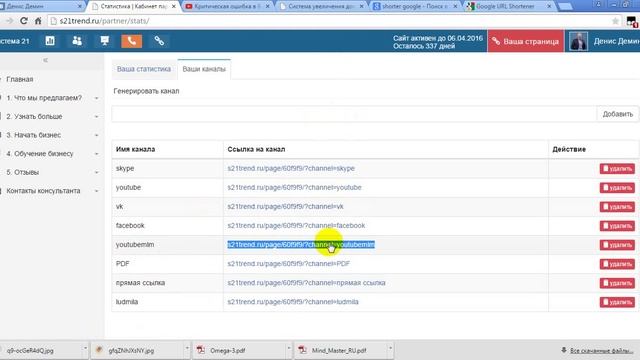Delete the прямая ссылка channel
The image size is (640, 360).
click(617, 283)
